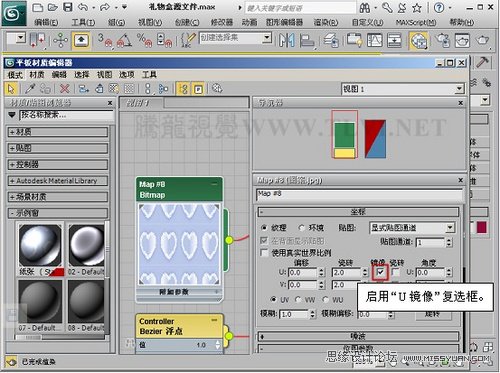Click the Map #8 name input field
This screenshot has width=500, height=373.
coord(360,195)
